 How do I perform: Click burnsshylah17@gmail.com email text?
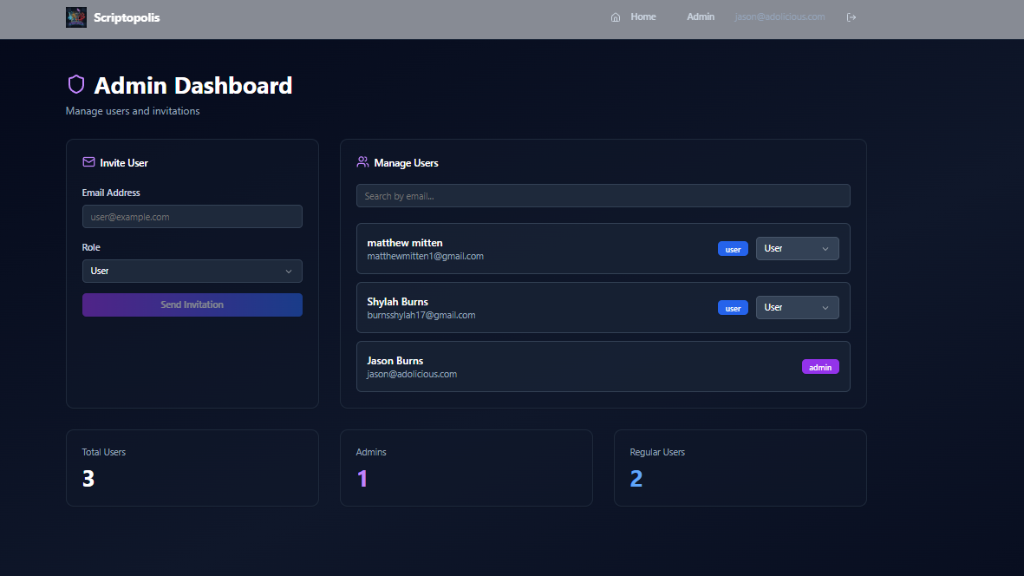click(421, 315)
